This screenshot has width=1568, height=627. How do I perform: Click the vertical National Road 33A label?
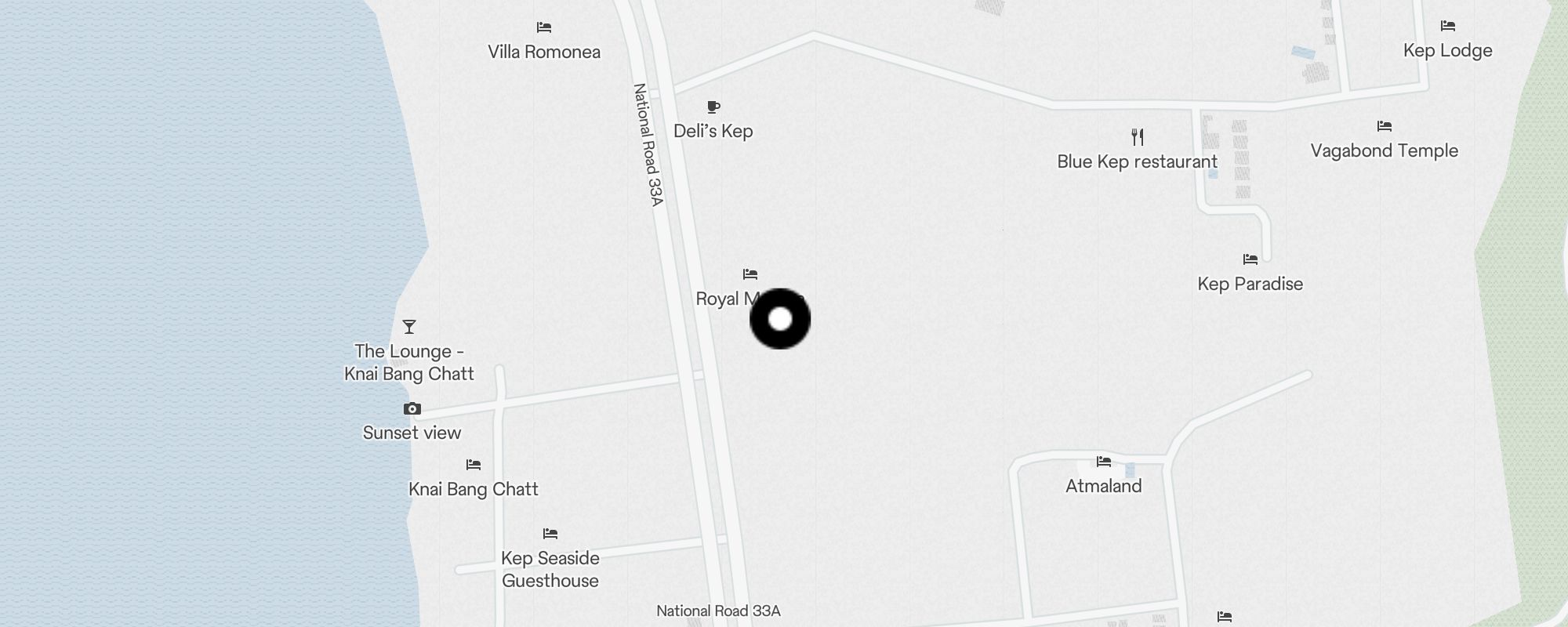click(x=648, y=145)
